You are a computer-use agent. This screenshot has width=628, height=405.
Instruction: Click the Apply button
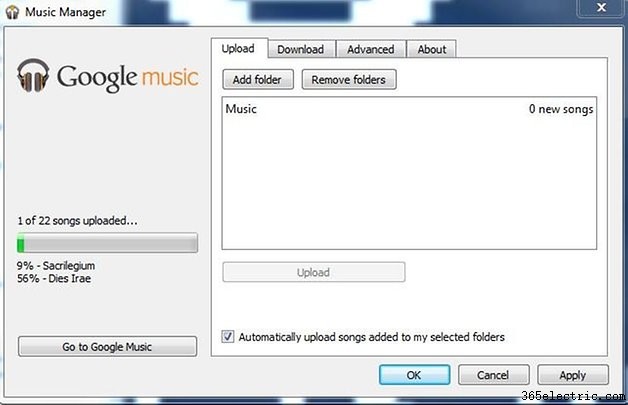pyautogui.click(x=573, y=375)
